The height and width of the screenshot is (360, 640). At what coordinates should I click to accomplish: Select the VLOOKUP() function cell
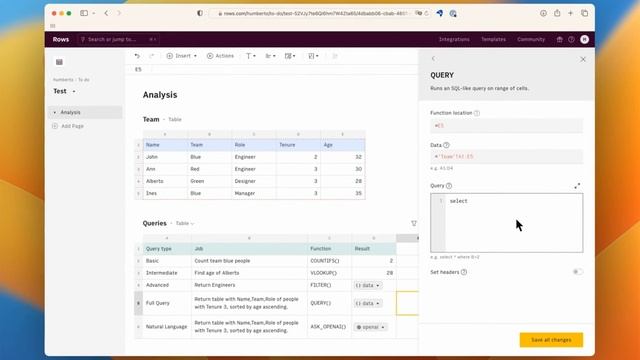tap(329, 273)
